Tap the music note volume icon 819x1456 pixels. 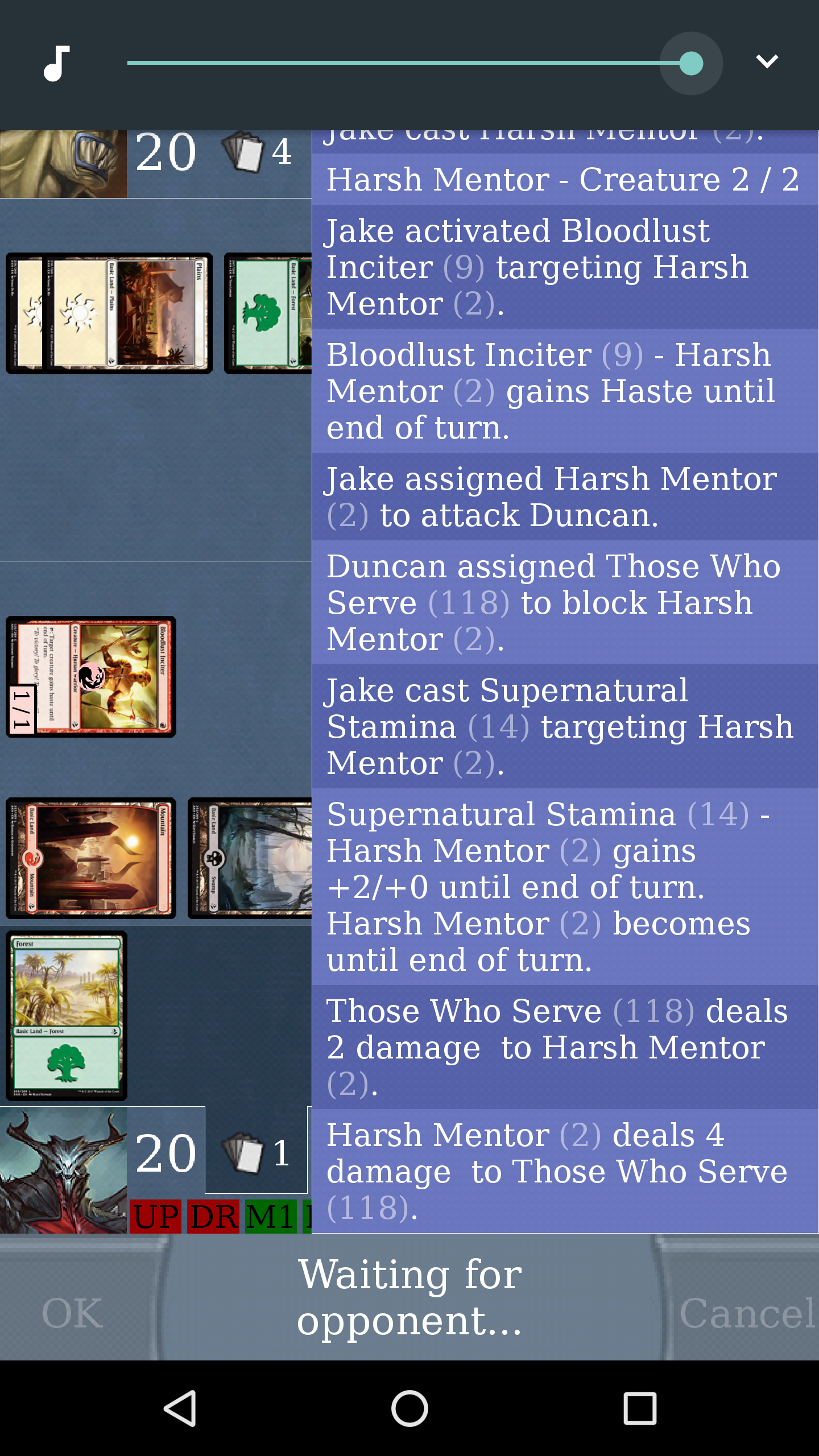tap(57, 63)
